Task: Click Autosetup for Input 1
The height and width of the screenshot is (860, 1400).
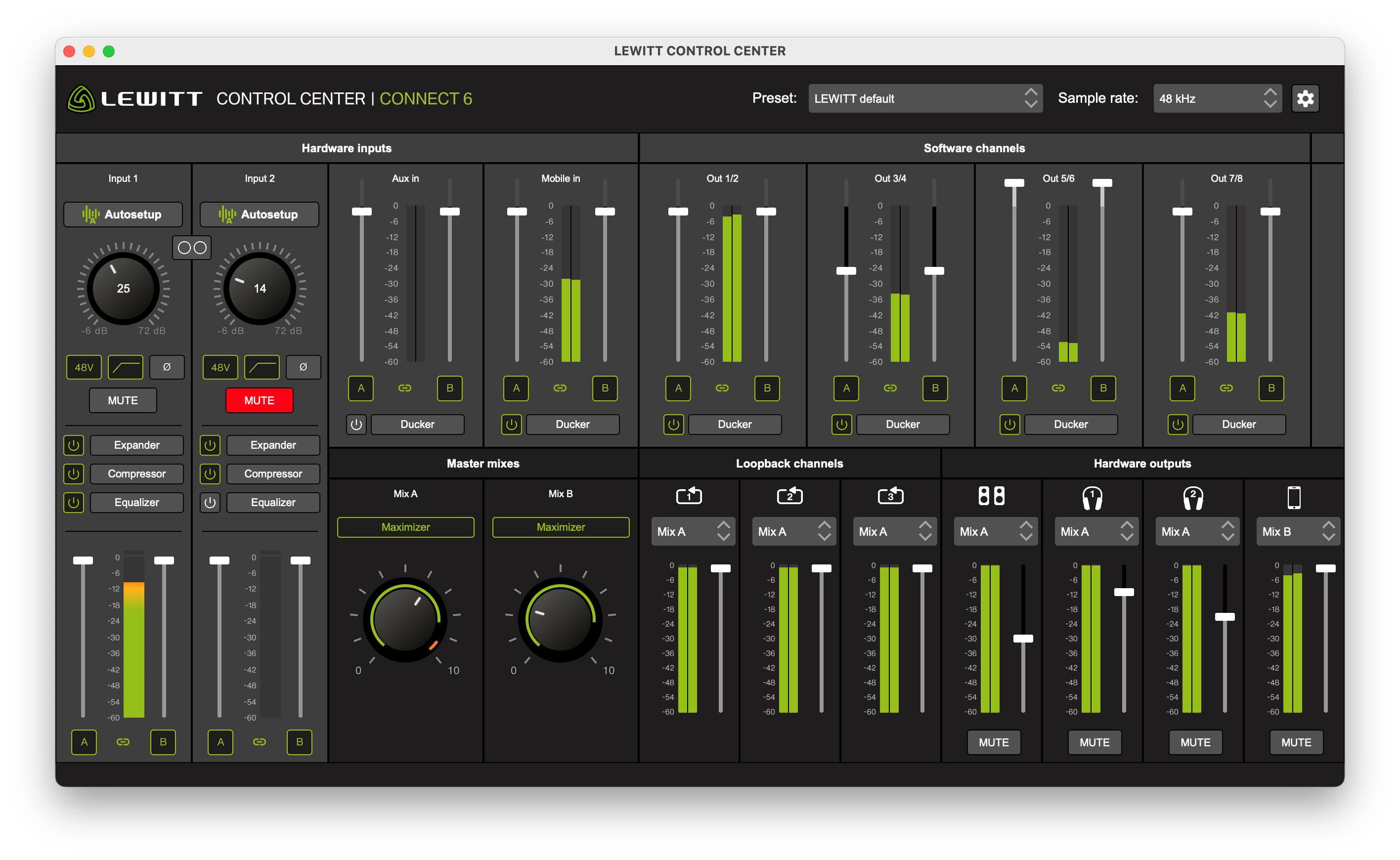Action: tap(123, 215)
